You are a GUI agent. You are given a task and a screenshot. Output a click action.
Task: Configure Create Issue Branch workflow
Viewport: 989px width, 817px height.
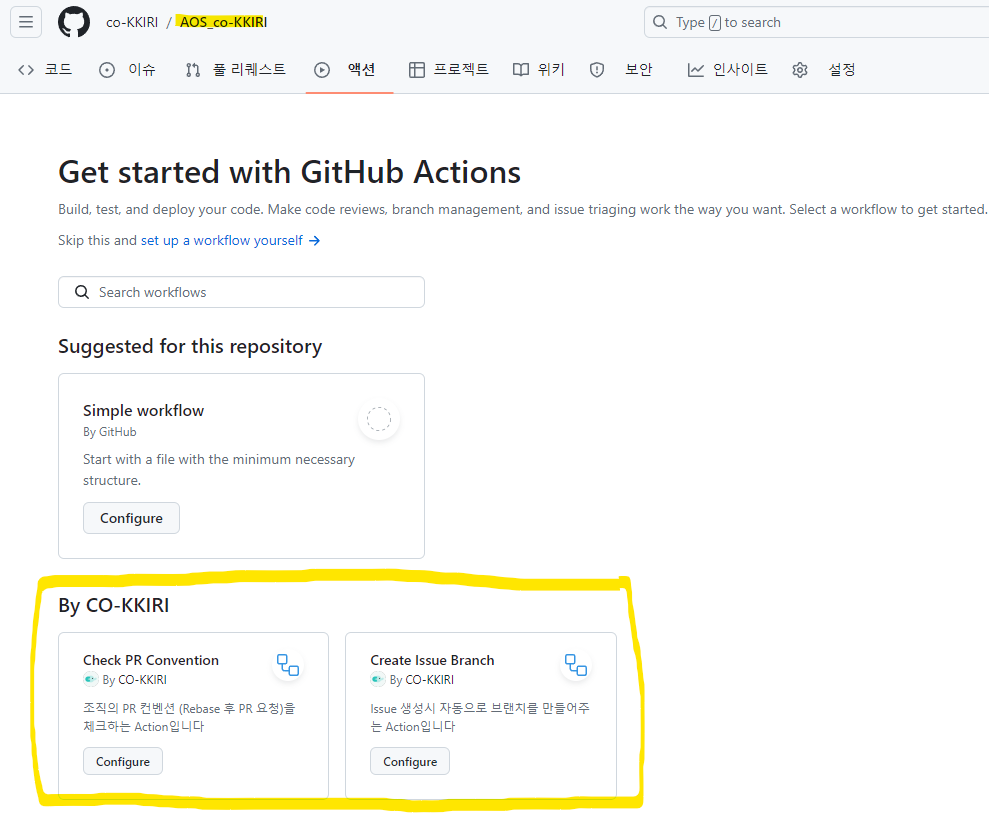pos(410,761)
